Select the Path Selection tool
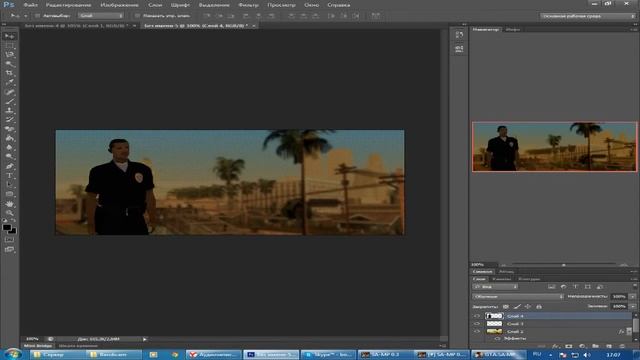The image size is (640, 360). pos(9,184)
